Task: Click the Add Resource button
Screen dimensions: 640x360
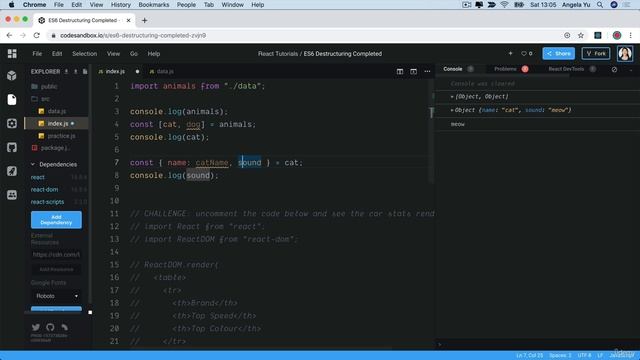Action: [x=56, y=269]
